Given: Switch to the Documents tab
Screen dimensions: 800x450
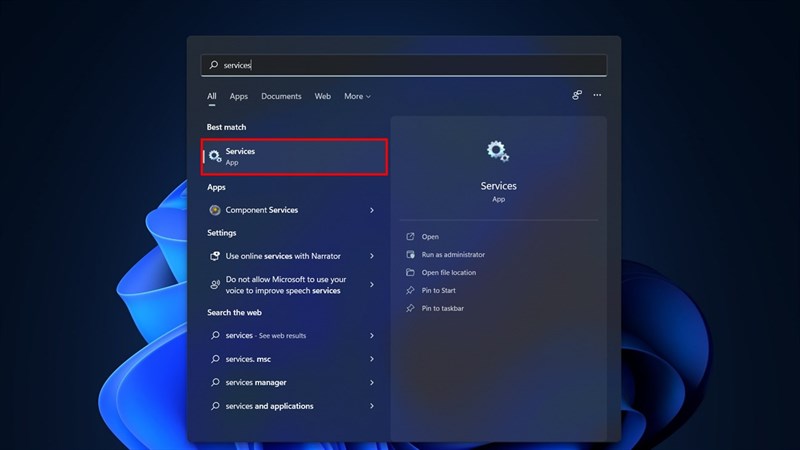Looking at the screenshot, I should [281, 96].
